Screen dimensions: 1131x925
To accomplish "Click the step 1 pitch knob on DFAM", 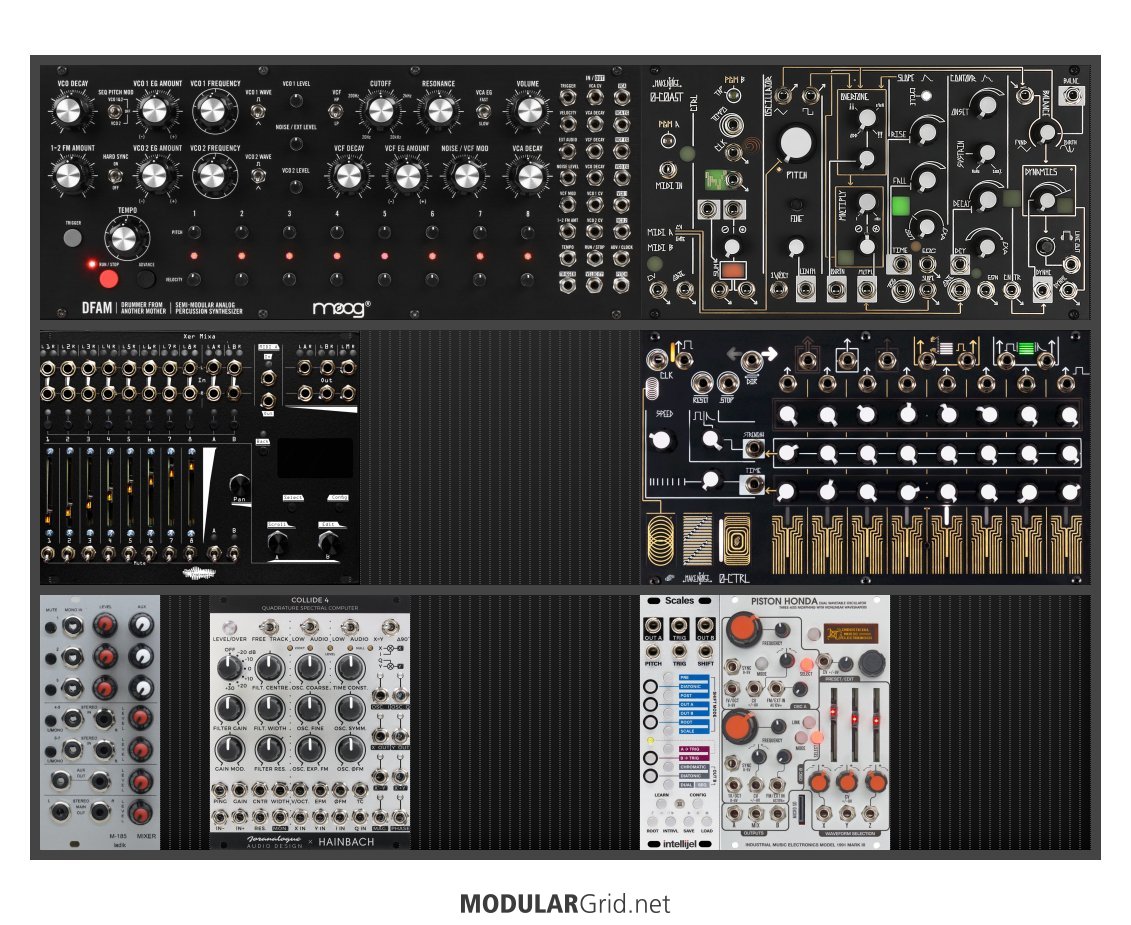I will 194,232.
